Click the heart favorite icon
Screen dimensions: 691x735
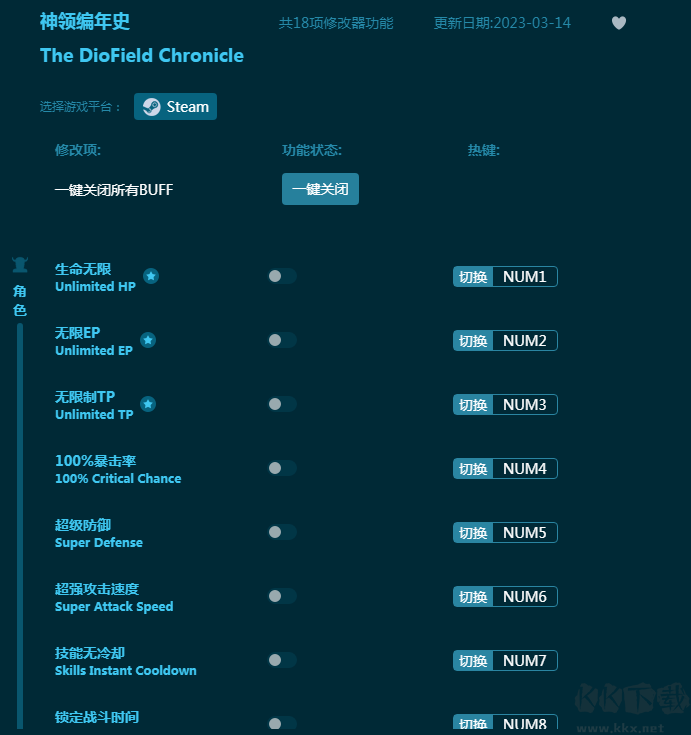619,23
